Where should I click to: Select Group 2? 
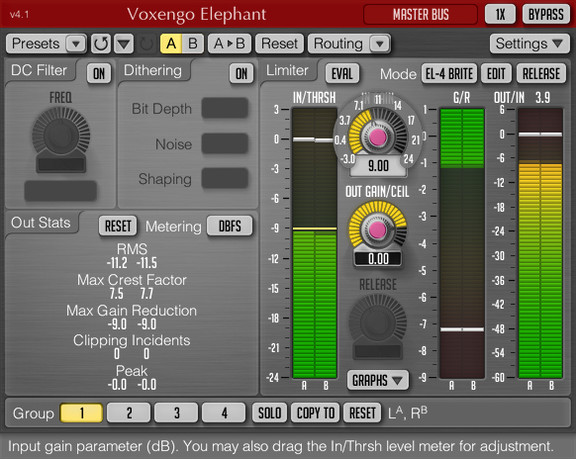(x=129, y=413)
